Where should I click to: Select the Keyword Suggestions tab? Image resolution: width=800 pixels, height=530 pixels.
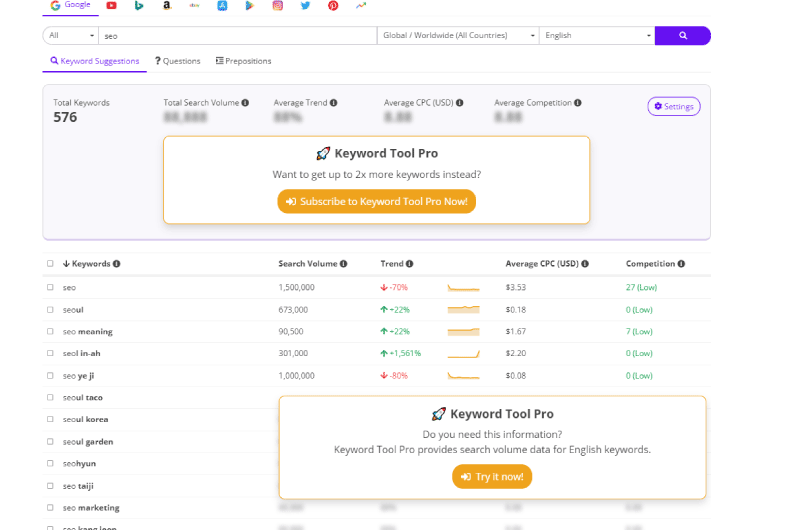click(94, 61)
